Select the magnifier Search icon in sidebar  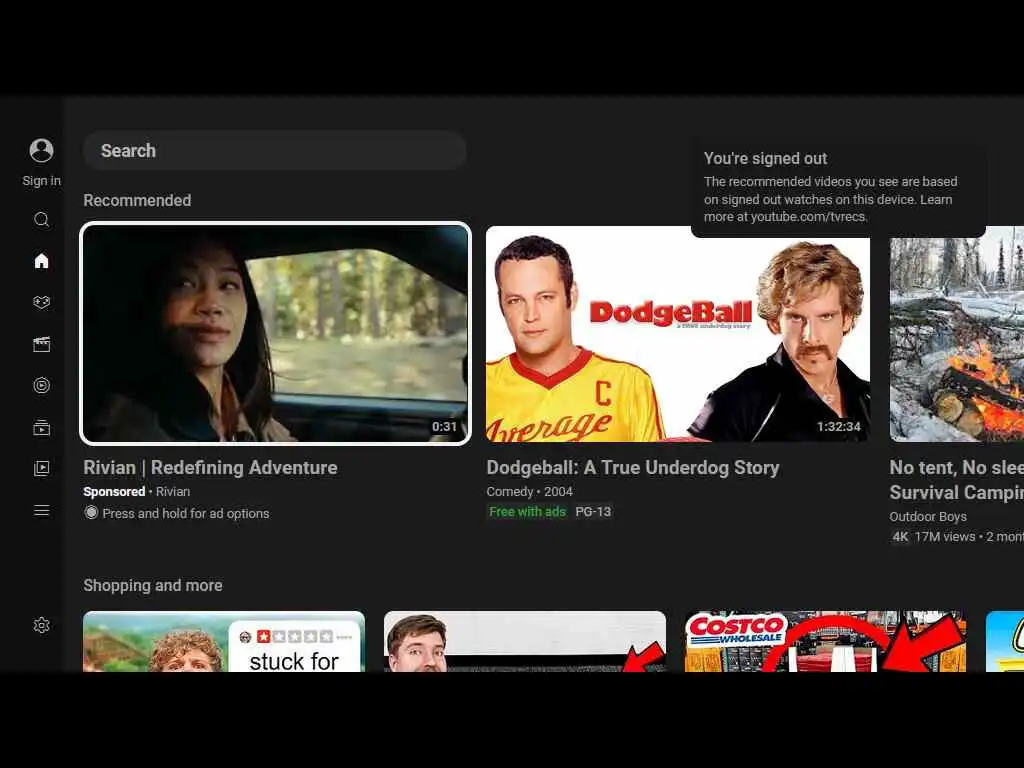41,219
